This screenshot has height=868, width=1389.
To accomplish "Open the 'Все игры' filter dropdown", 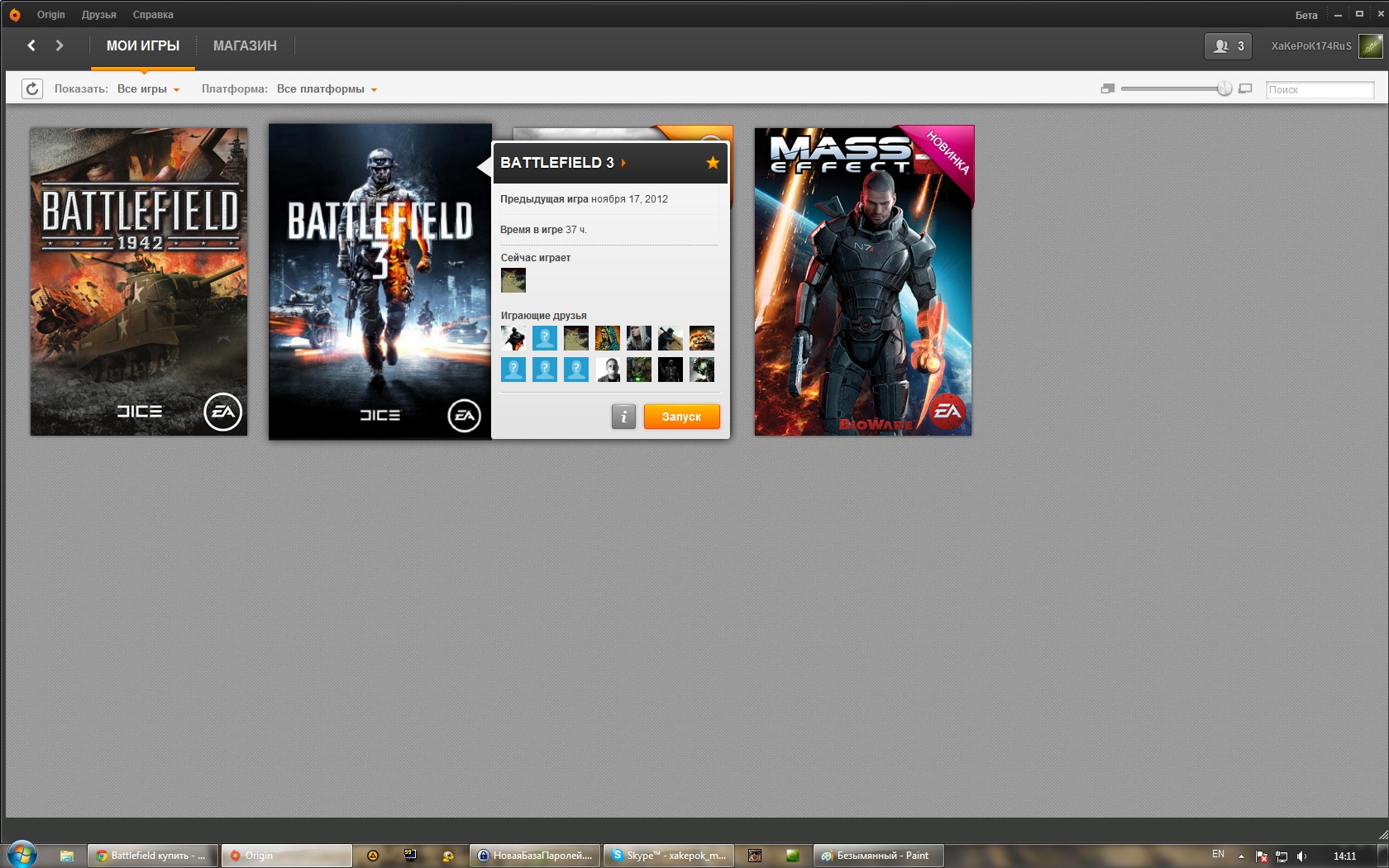I will point(148,89).
